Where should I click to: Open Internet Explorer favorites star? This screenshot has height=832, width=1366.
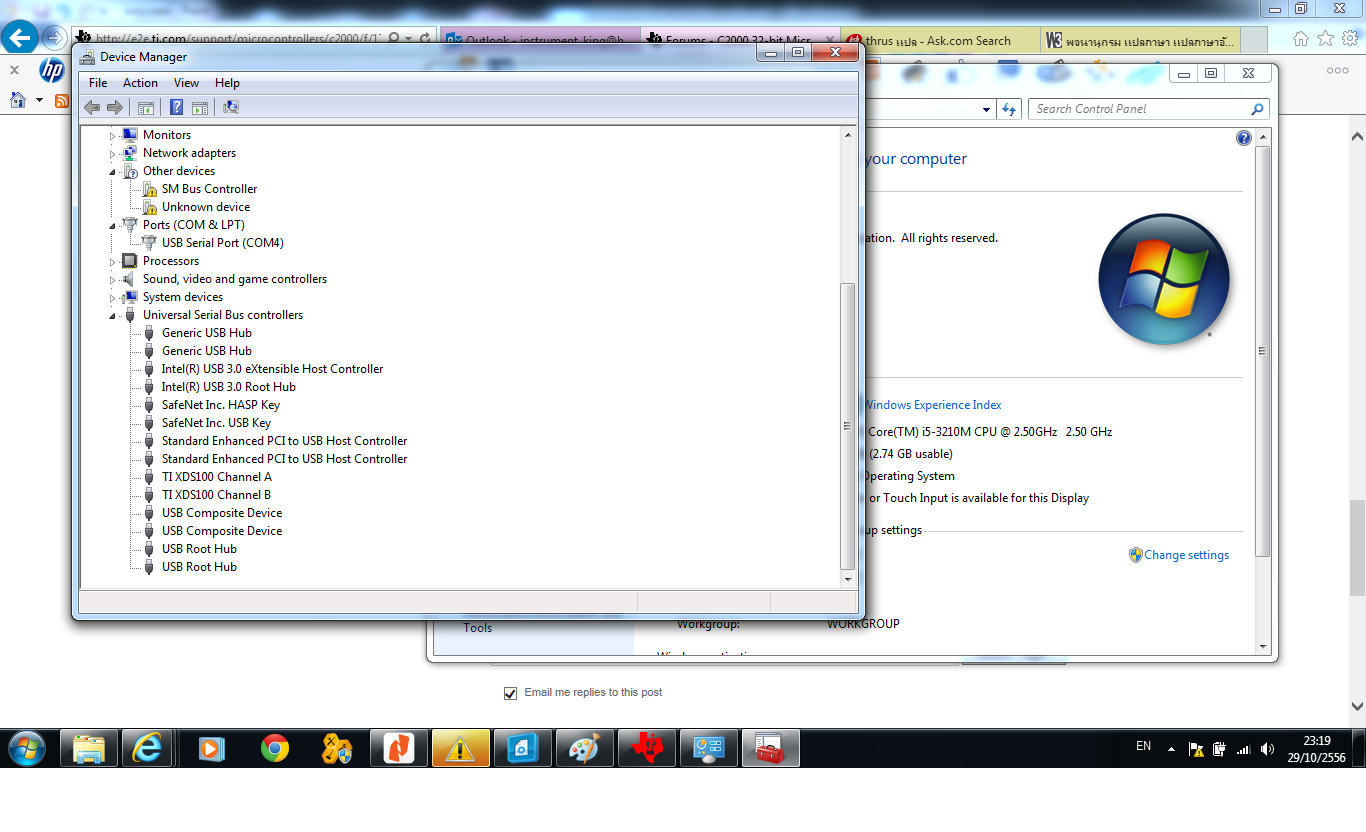1325,39
